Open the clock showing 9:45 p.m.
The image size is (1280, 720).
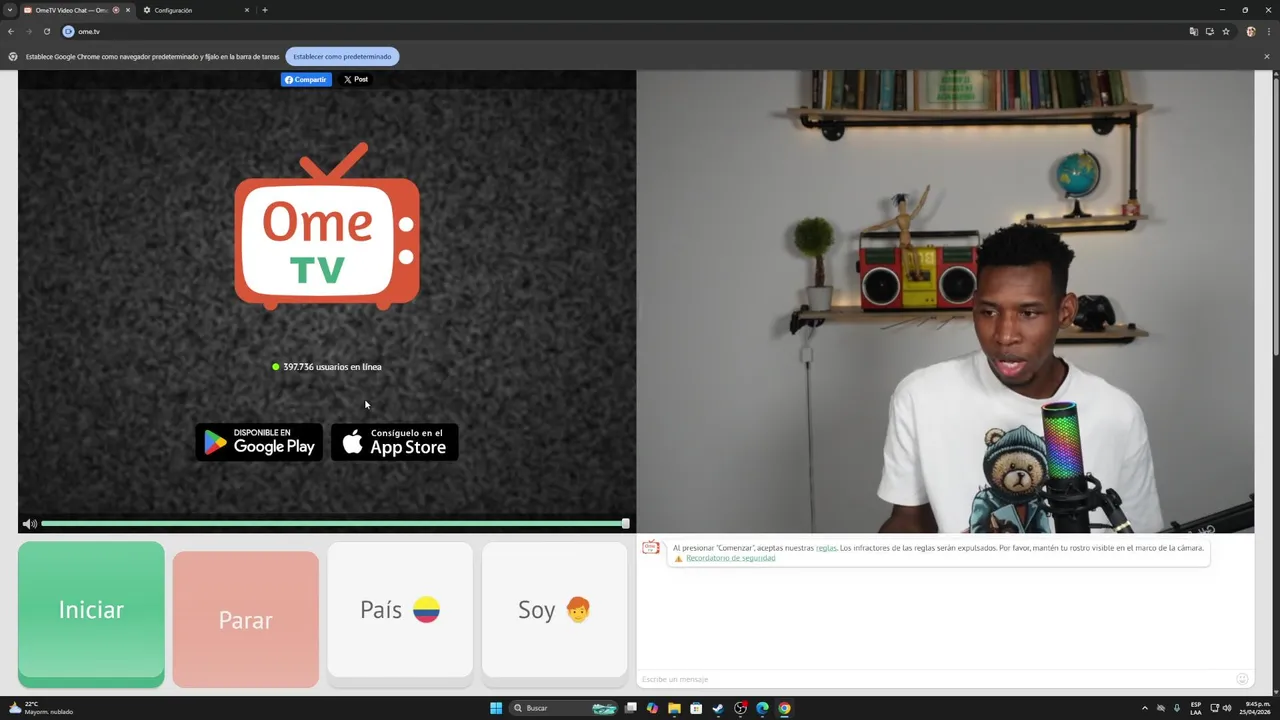tap(1257, 708)
